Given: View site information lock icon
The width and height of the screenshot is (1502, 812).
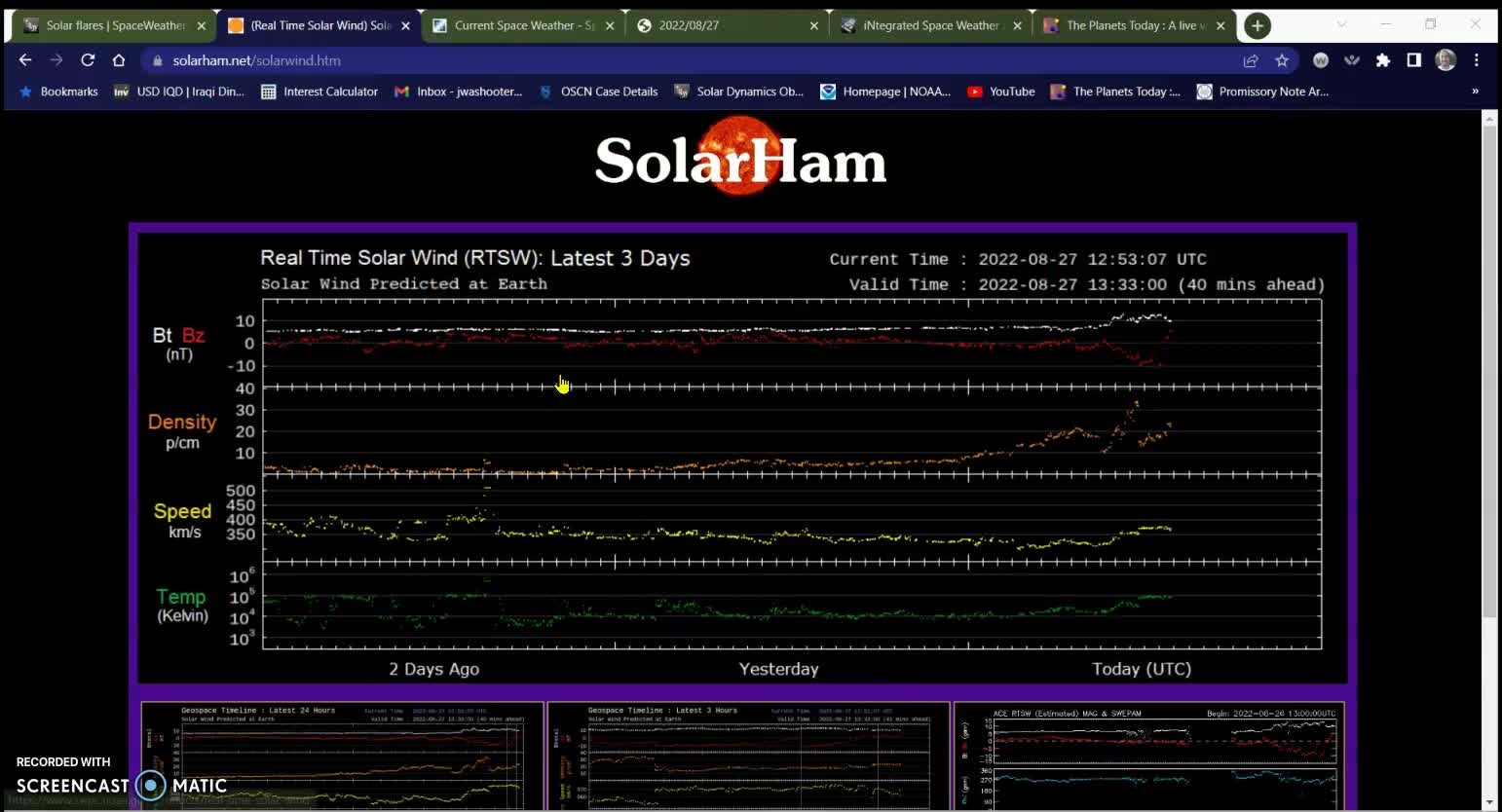Looking at the screenshot, I should (x=157, y=60).
